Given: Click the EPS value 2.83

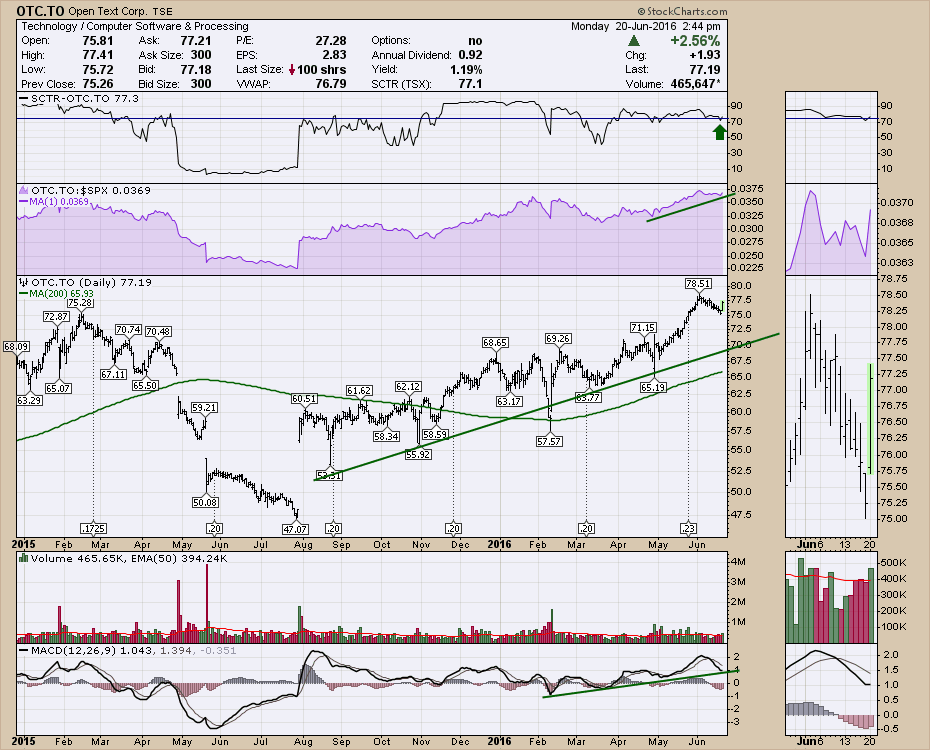Looking at the screenshot, I should coord(335,55).
